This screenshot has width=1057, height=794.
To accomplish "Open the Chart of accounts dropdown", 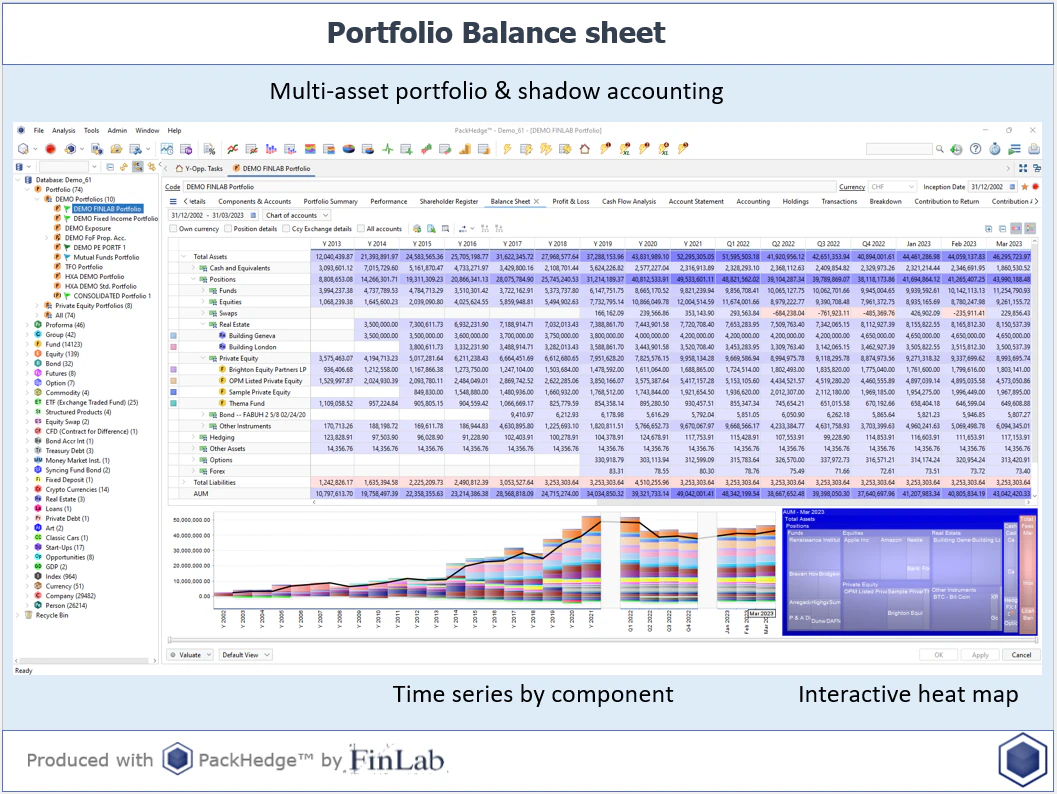I will point(325,215).
